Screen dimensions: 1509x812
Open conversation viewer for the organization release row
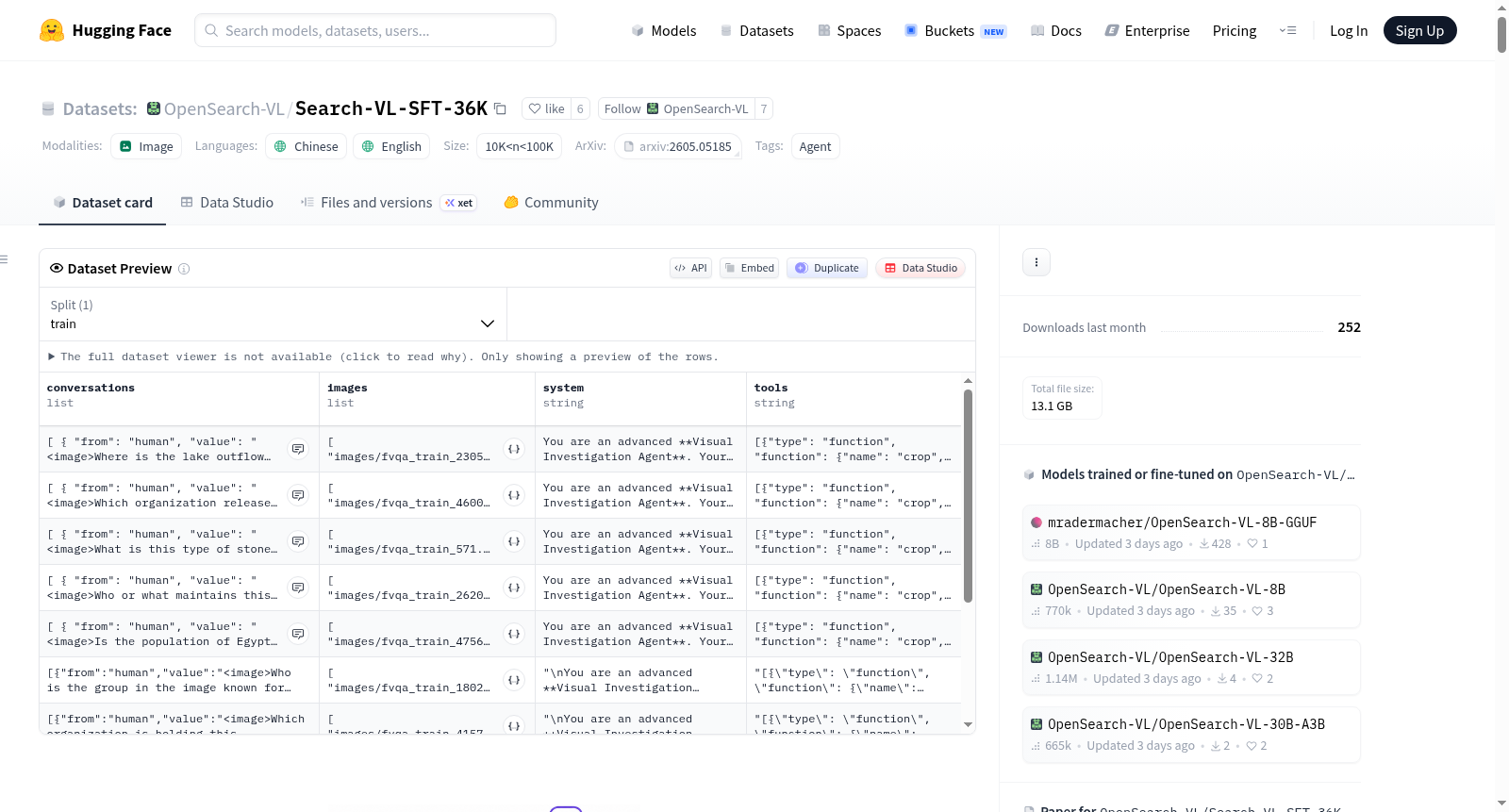coord(298,495)
